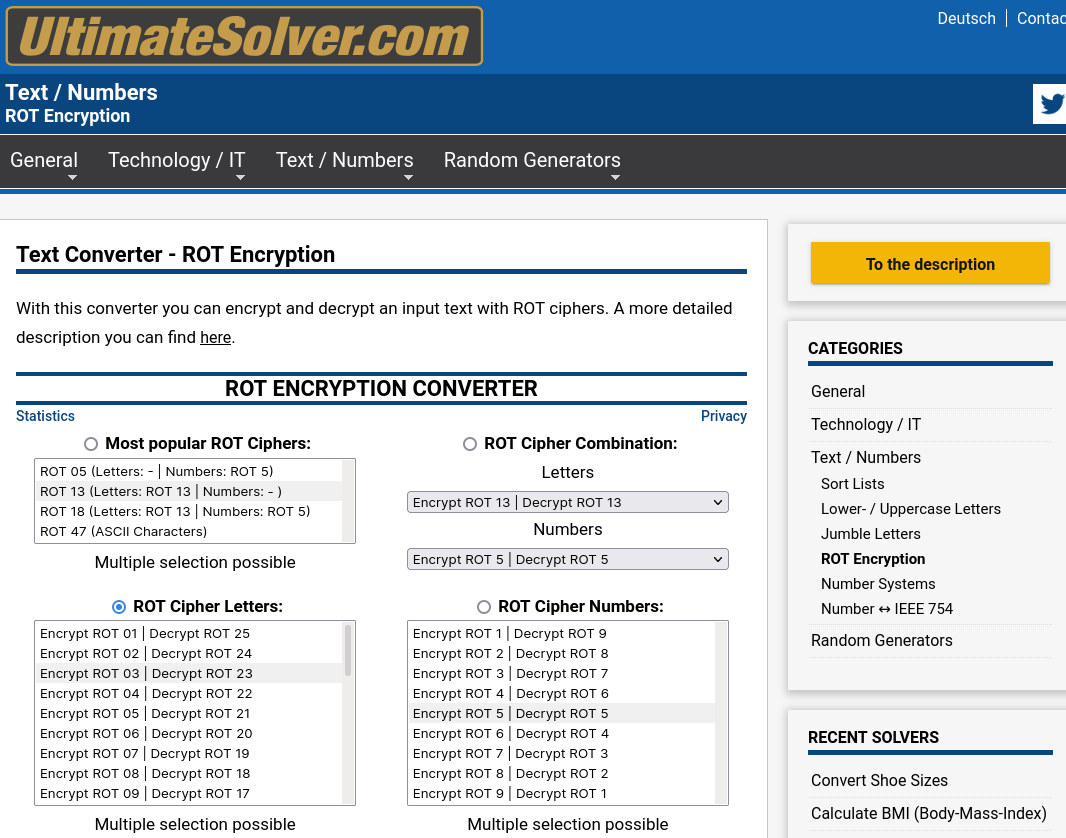Open Technology / IT category in sidebar
The image size is (1066, 838).
(x=865, y=425)
